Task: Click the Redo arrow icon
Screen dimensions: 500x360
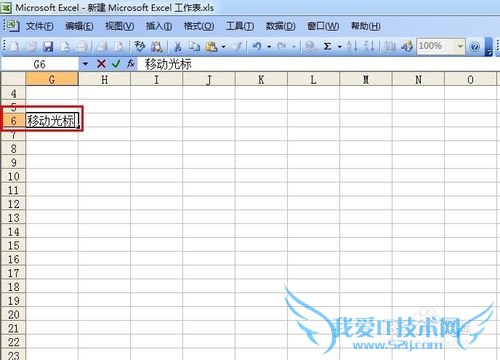Action: click(282, 46)
